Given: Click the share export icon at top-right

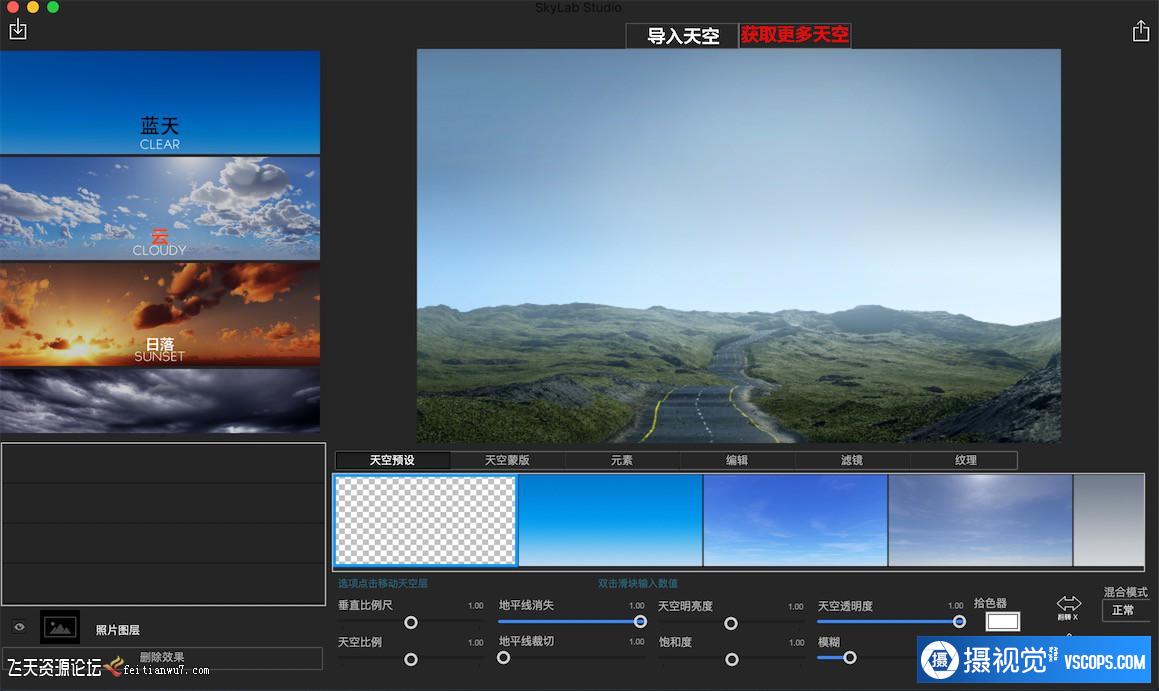Looking at the screenshot, I should coord(1140,31).
